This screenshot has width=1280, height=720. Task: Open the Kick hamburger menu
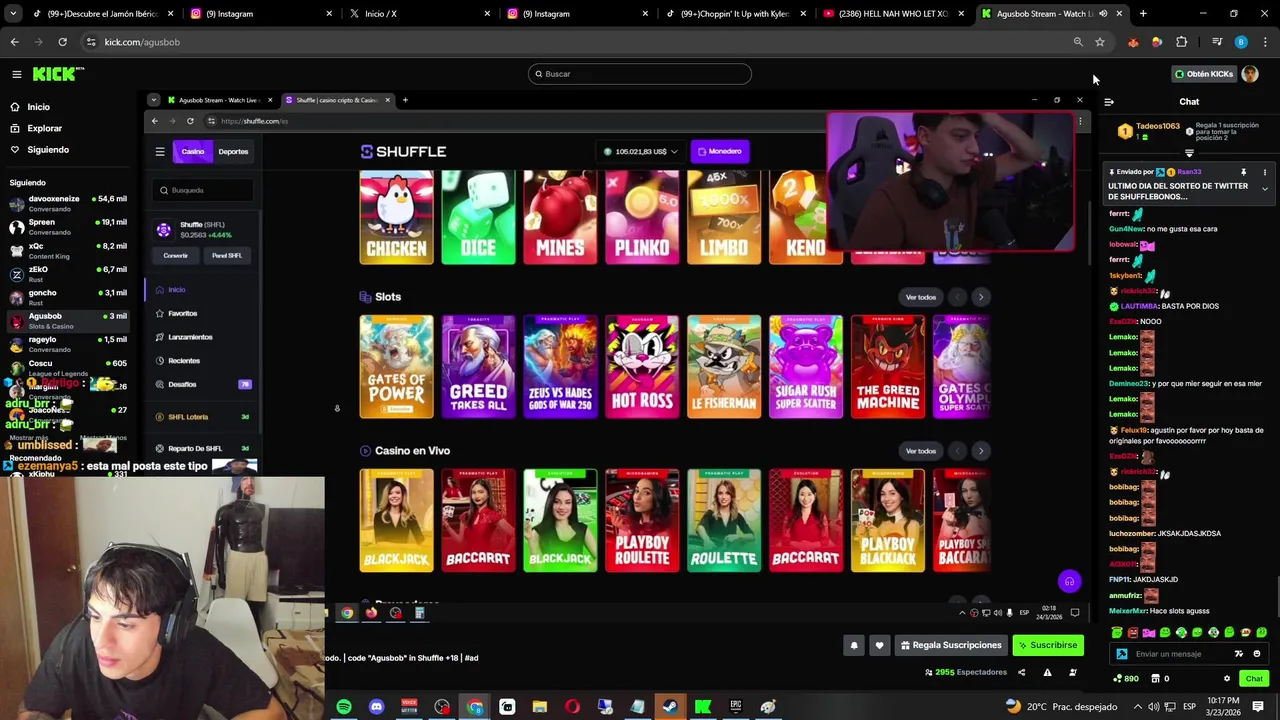pyautogui.click(x=16, y=74)
